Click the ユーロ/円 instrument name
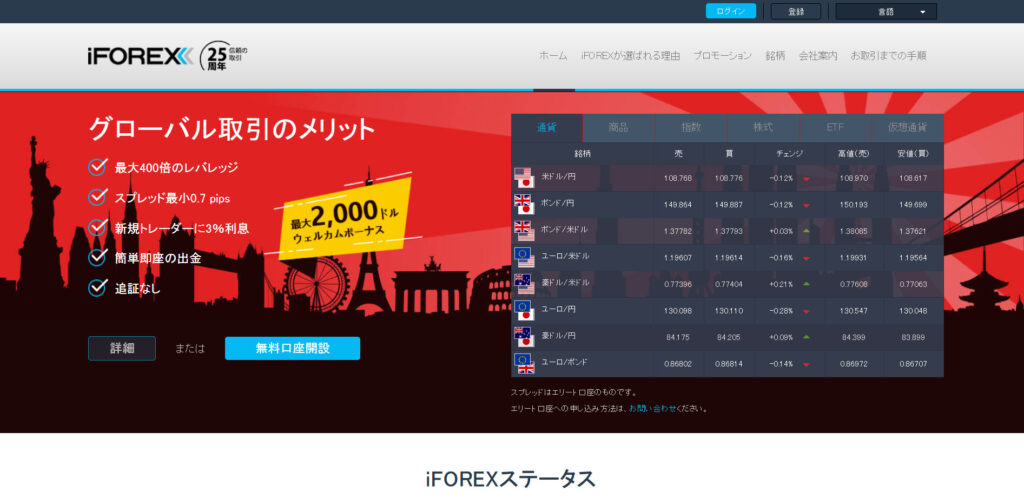This screenshot has height=504, width=1024. pos(558,309)
